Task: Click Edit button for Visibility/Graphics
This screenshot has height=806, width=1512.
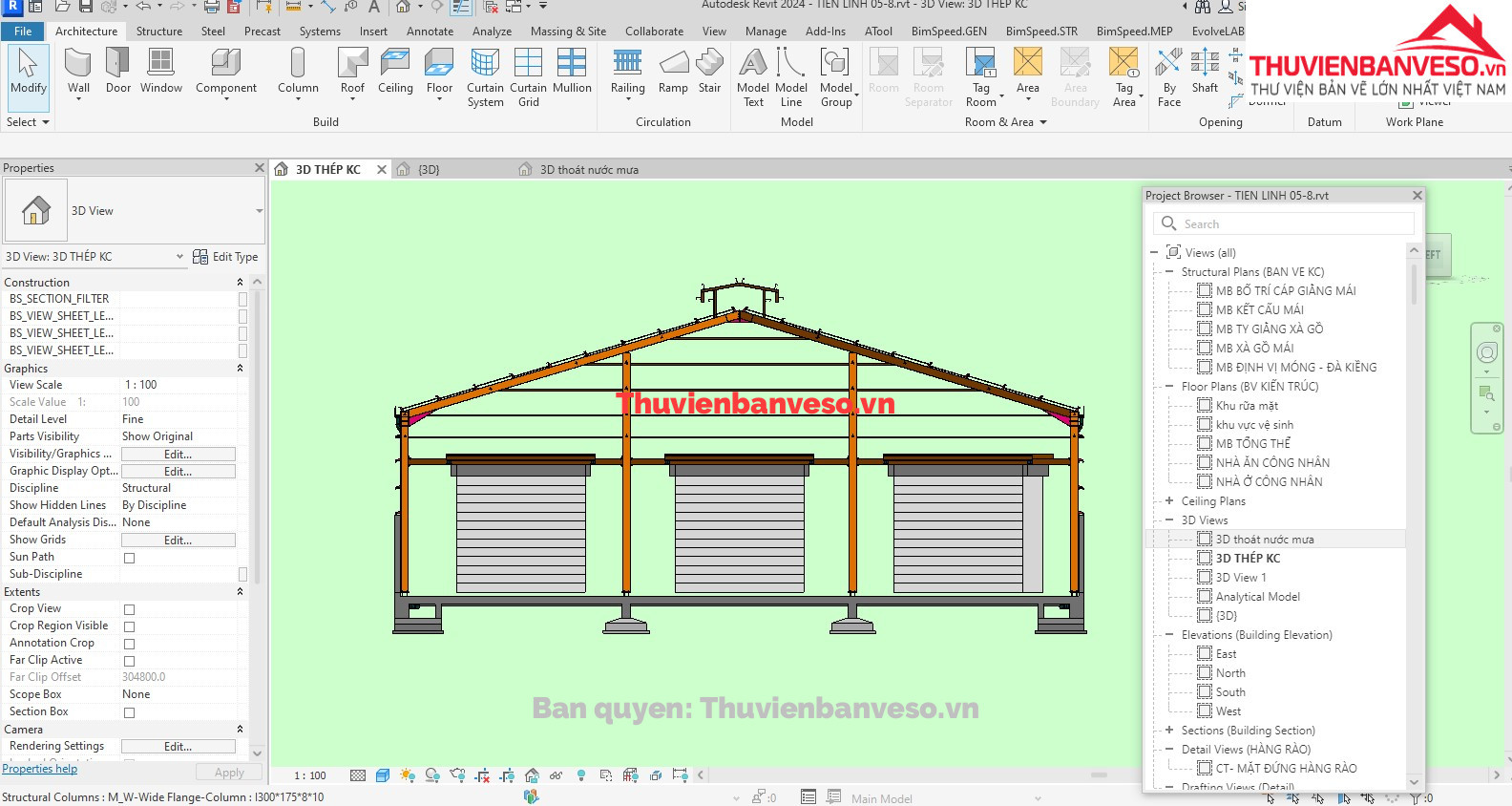Action: [178, 455]
